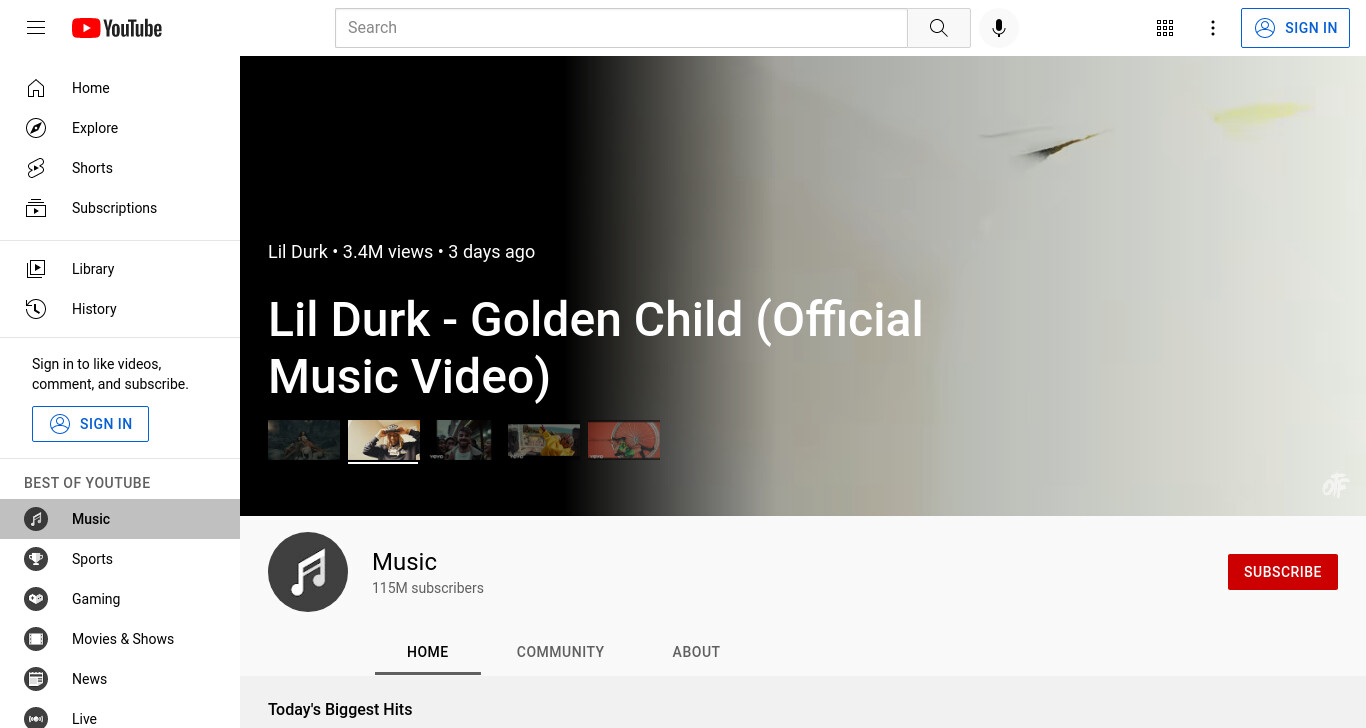The height and width of the screenshot is (728, 1366).
Task: Click into the Search field
Action: [621, 28]
